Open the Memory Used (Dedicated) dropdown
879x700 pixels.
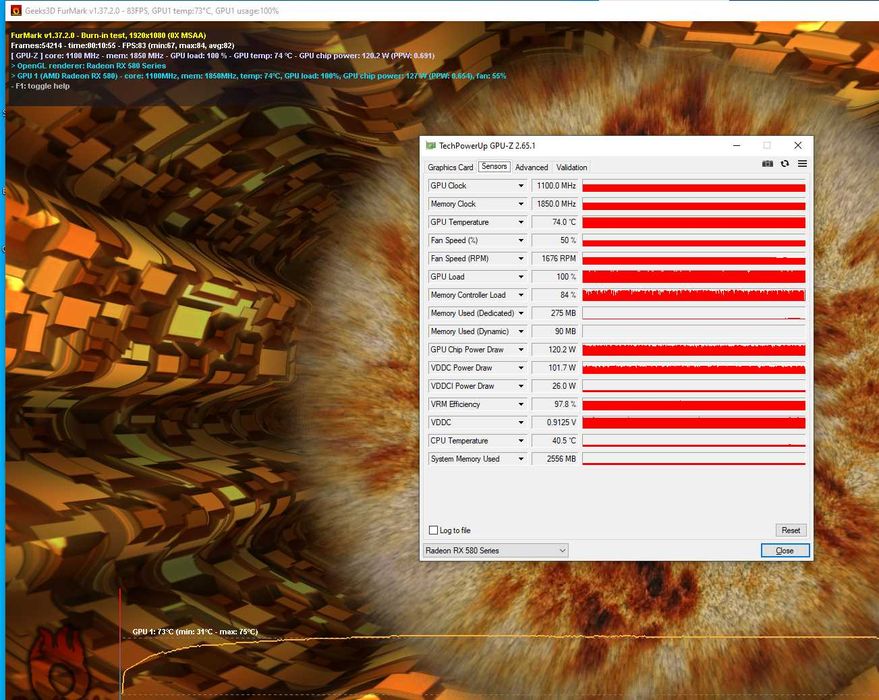pyautogui.click(x=521, y=313)
